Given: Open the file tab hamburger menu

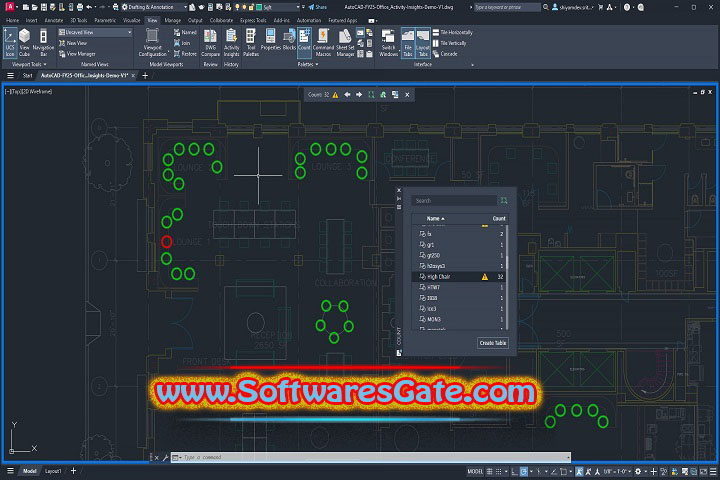Looking at the screenshot, I should pos(10,75).
